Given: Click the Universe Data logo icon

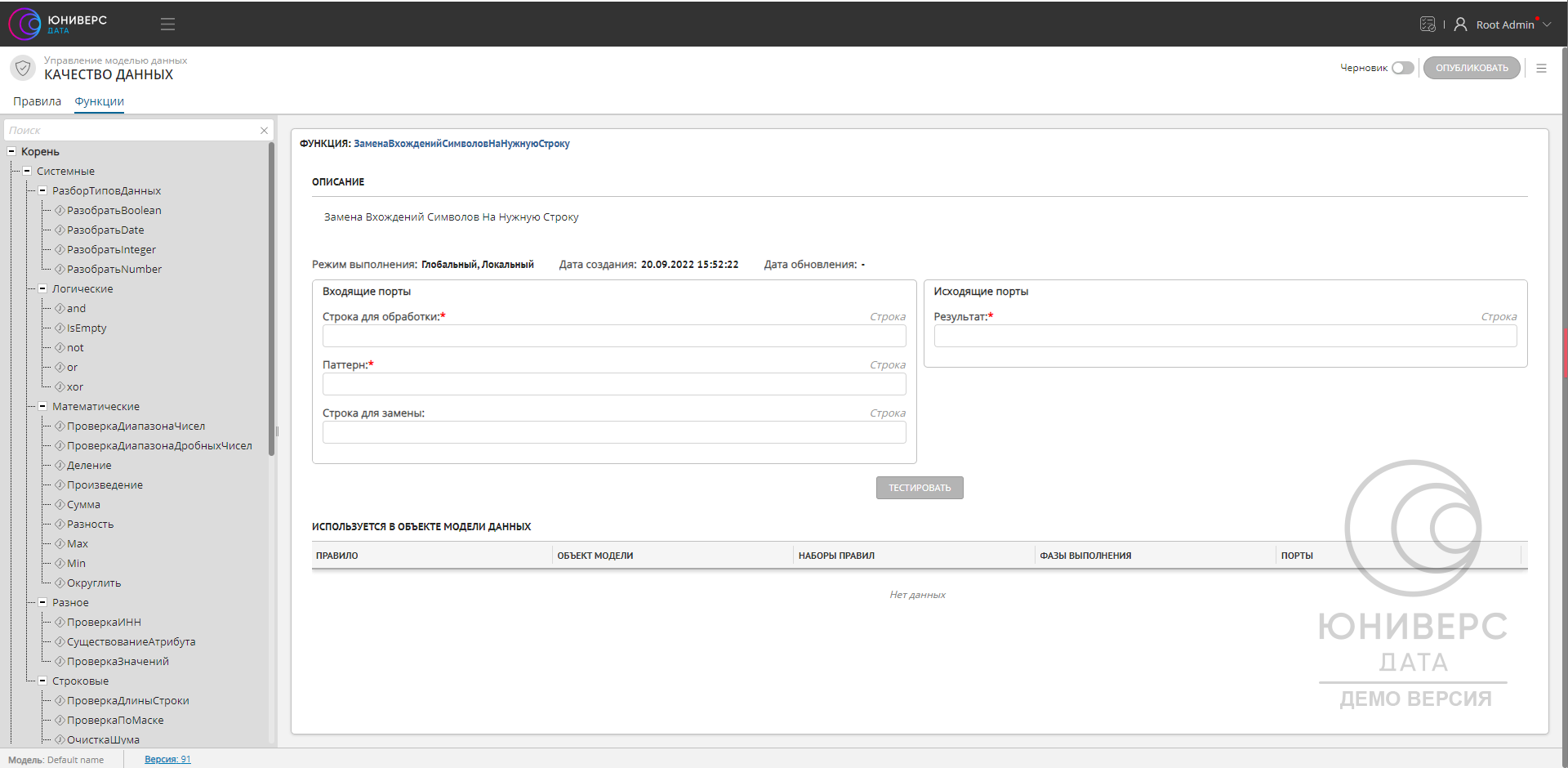Looking at the screenshot, I should click(24, 24).
